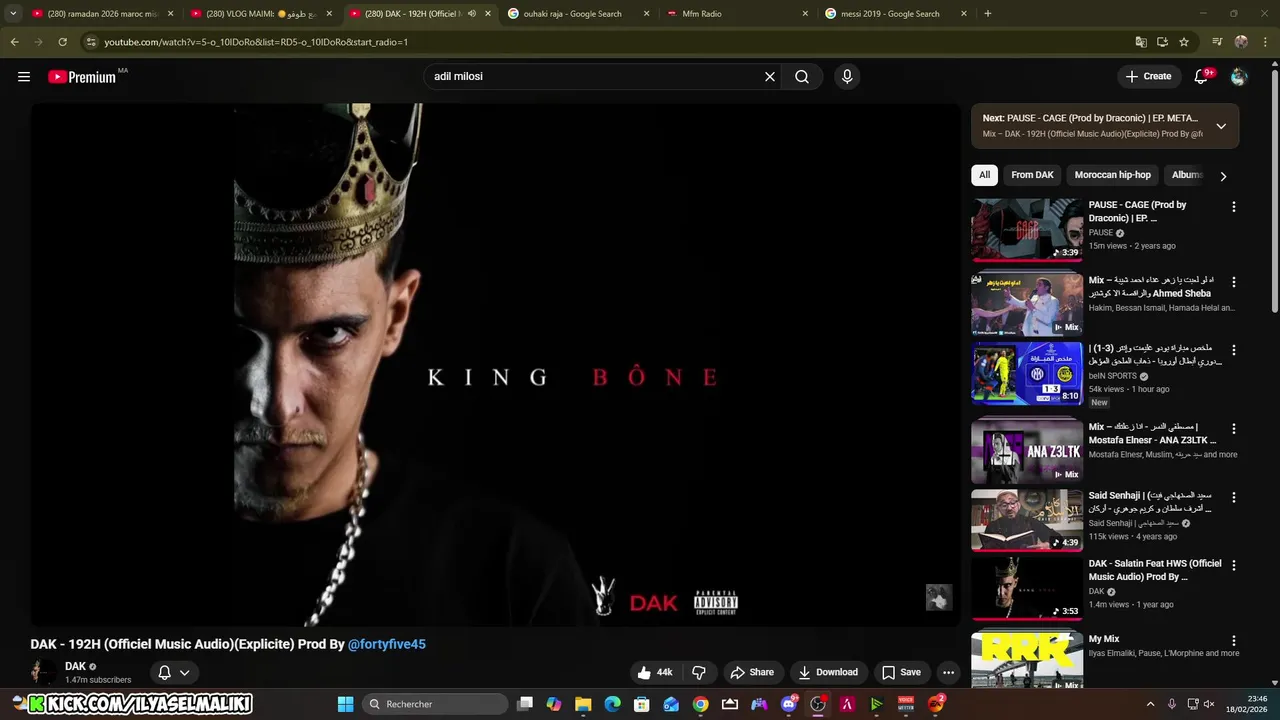This screenshot has height=720, width=1280.
Task: Clear the 'adil milosi' search text
Action: click(x=770, y=77)
